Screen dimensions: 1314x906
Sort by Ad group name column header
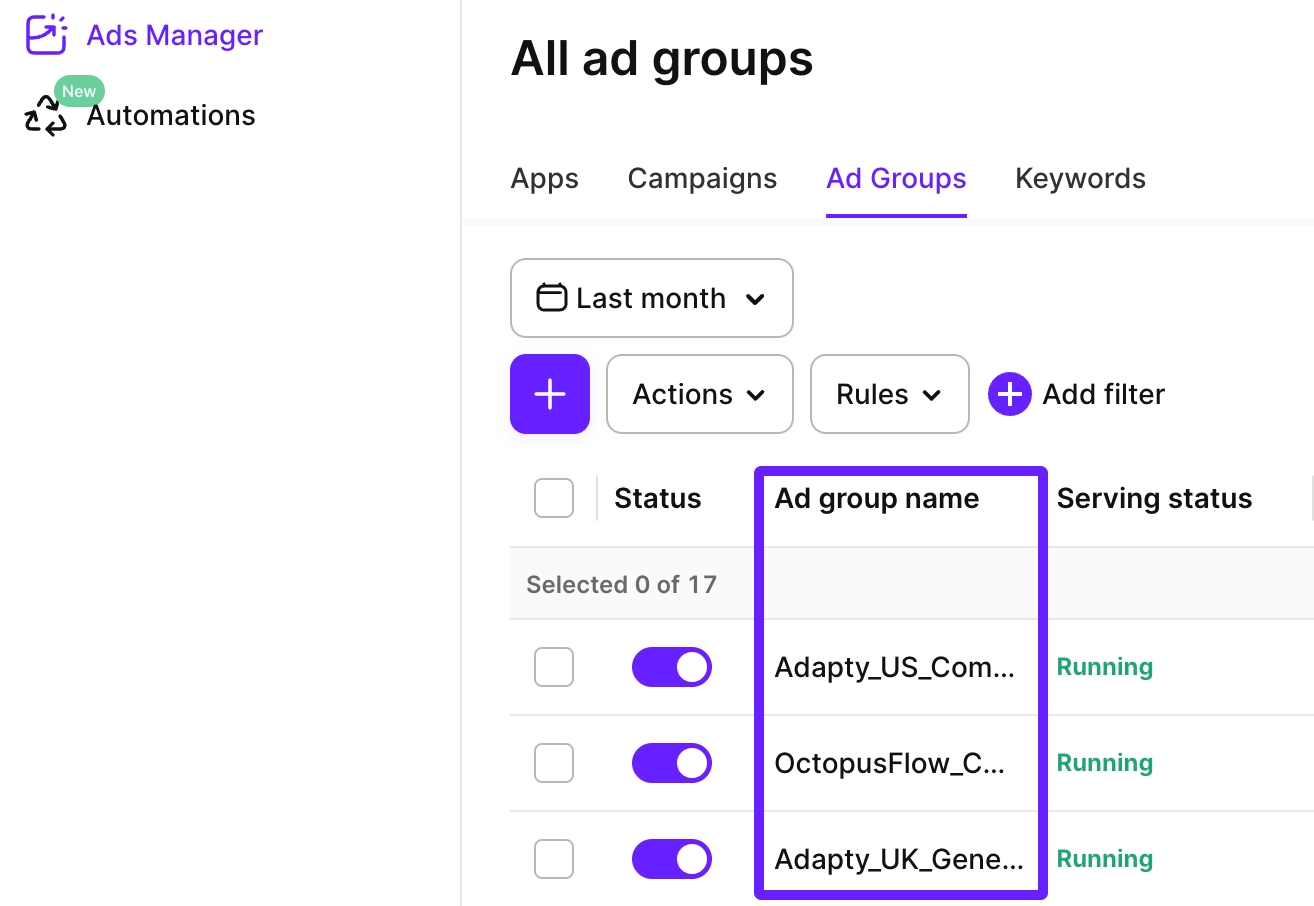[877, 498]
